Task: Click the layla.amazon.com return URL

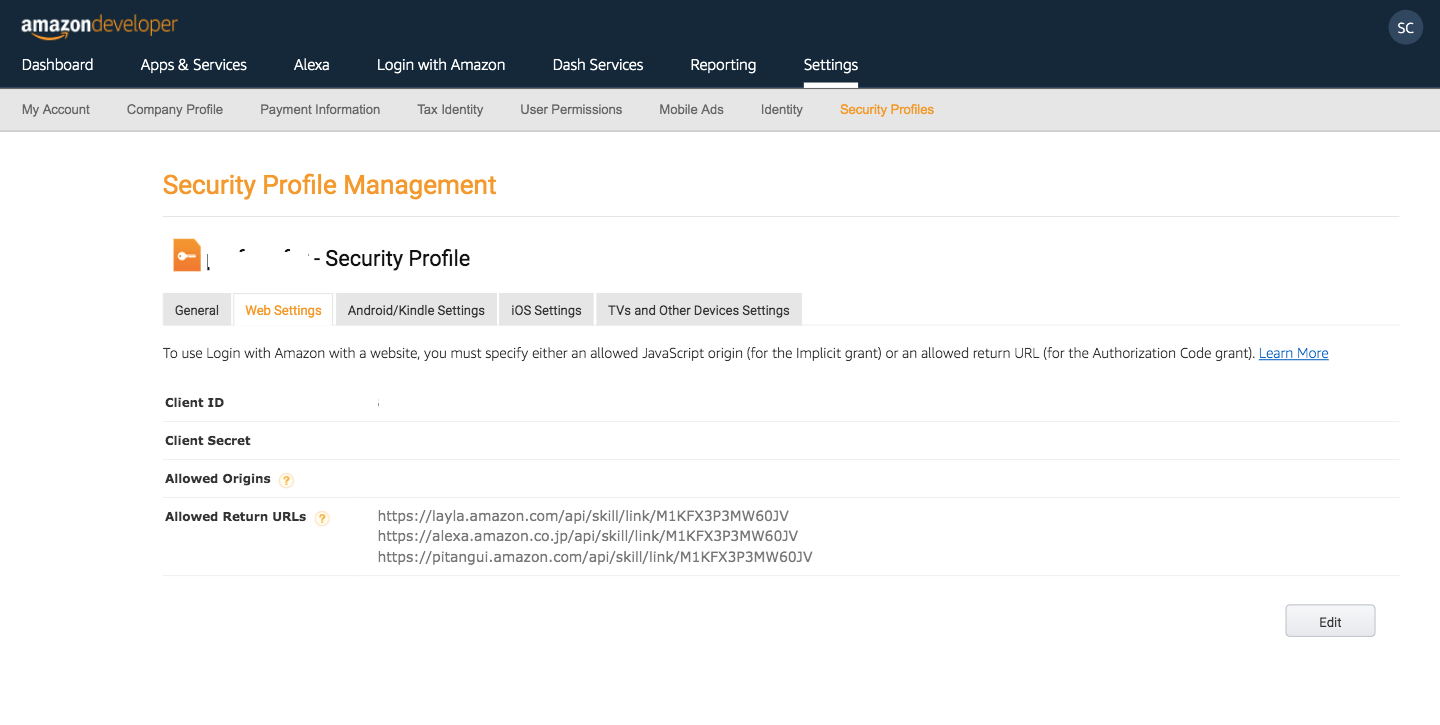Action: click(x=583, y=516)
